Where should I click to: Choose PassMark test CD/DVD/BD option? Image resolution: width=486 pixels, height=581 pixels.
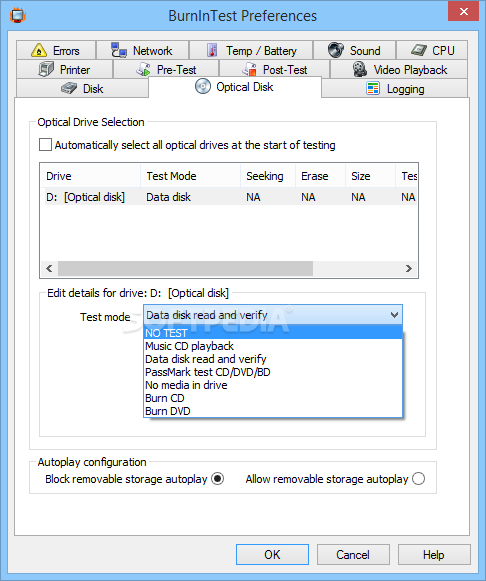[273, 372]
